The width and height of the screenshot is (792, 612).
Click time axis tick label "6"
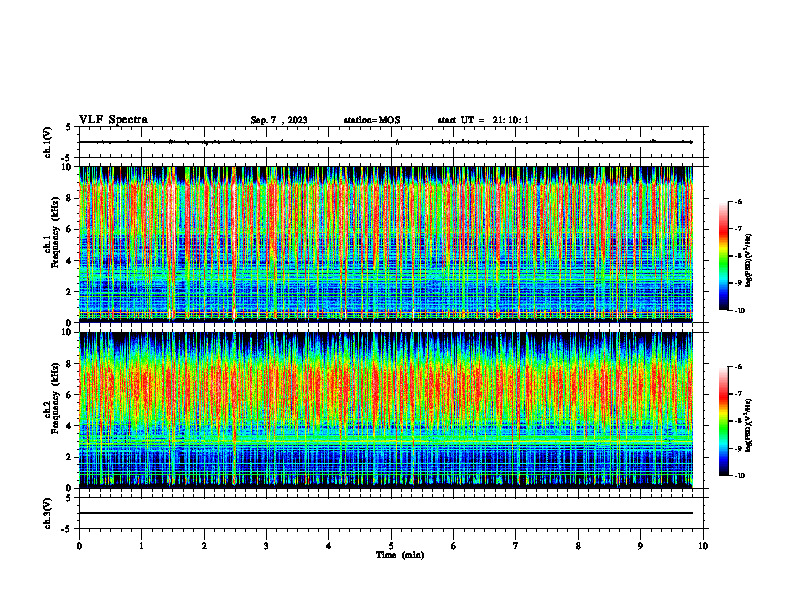[454, 546]
